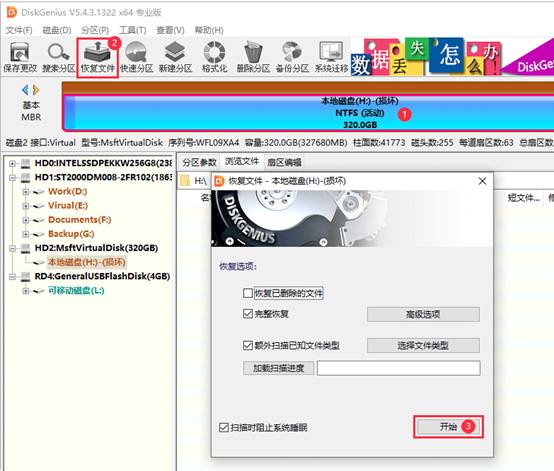
Task: Open the 帮助(H) menu
Action: (x=209, y=30)
